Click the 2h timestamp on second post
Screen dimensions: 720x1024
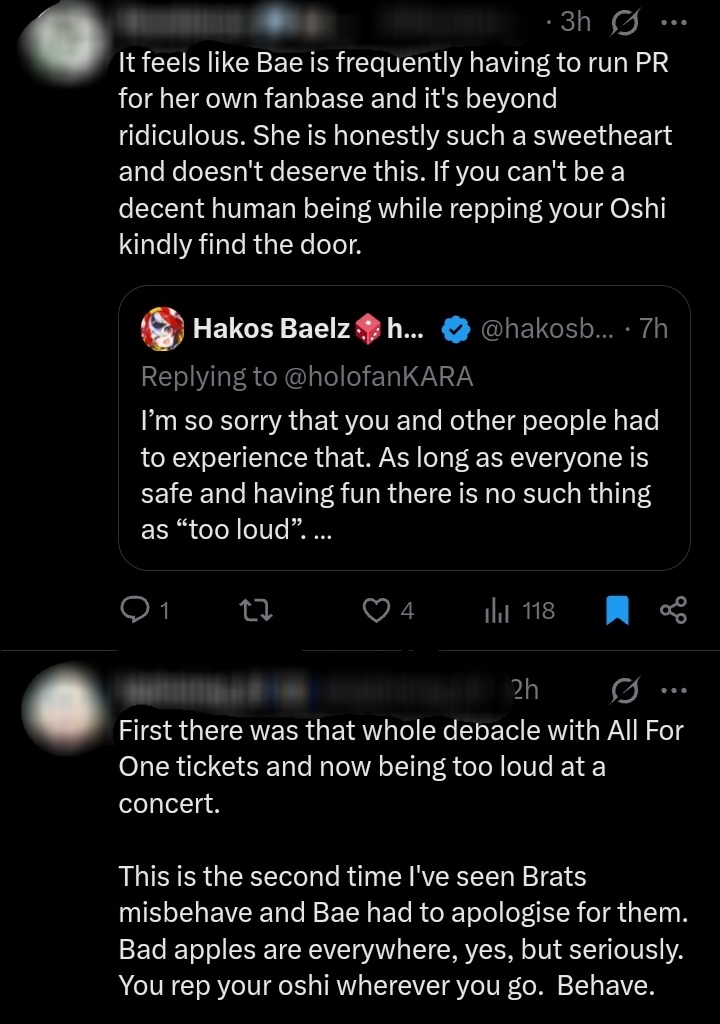pyautogui.click(x=525, y=690)
